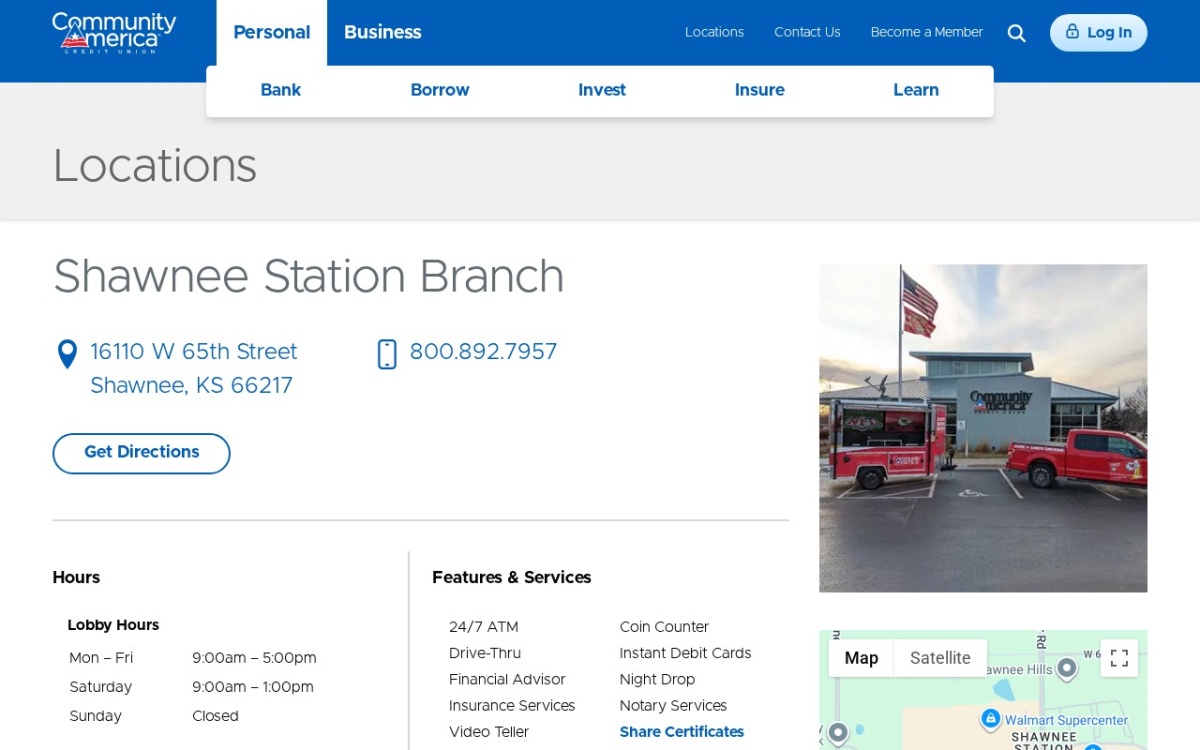Click the Features & Services heading
The width and height of the screenshot is (1200, 750).
pyautogui.click(x=511, y=578)
